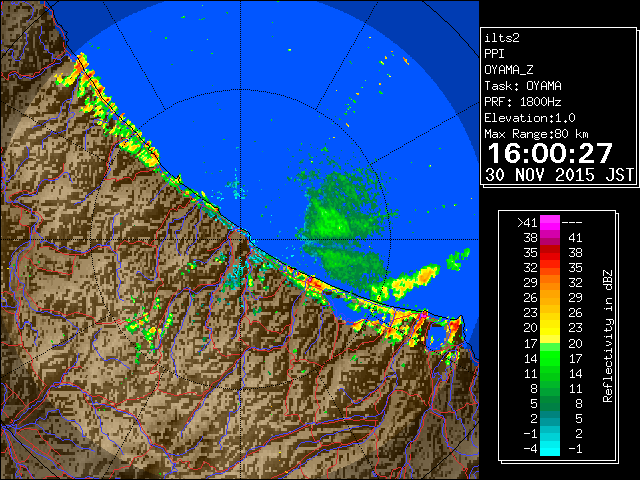The image size is (640, 480).
Task: Click the '41' label in right legend column
Action: [575, 238]
